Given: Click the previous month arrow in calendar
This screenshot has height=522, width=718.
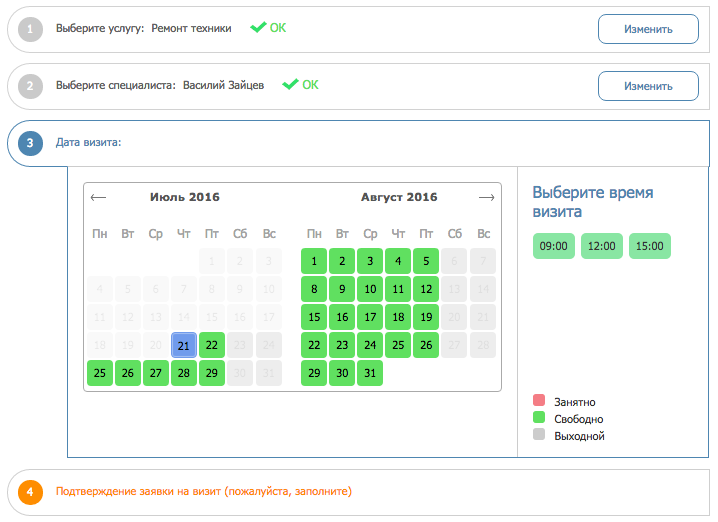Looking at the screenshot, I should pos(98,197).
